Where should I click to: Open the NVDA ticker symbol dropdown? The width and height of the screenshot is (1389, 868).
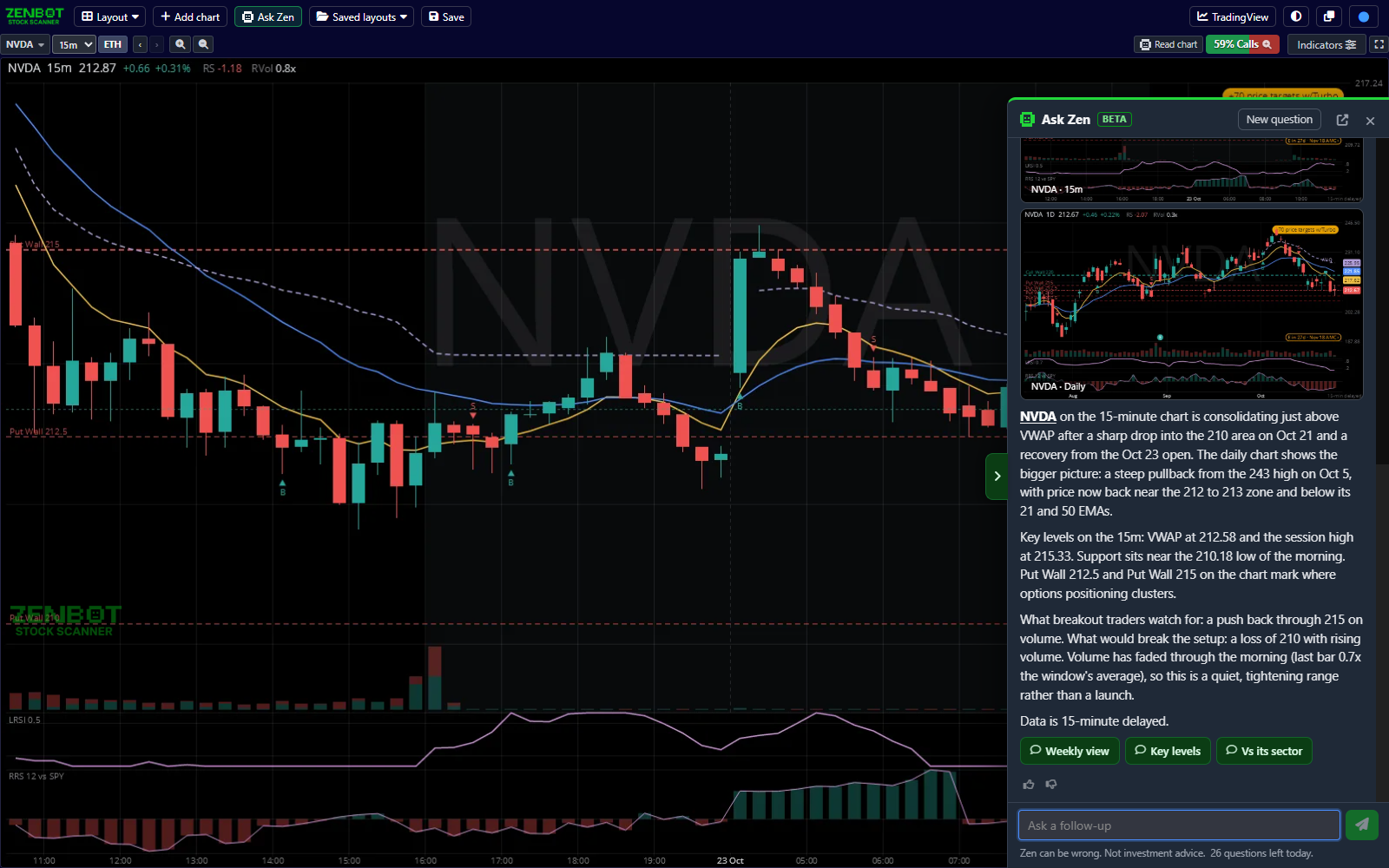click(x=24, y=44)
